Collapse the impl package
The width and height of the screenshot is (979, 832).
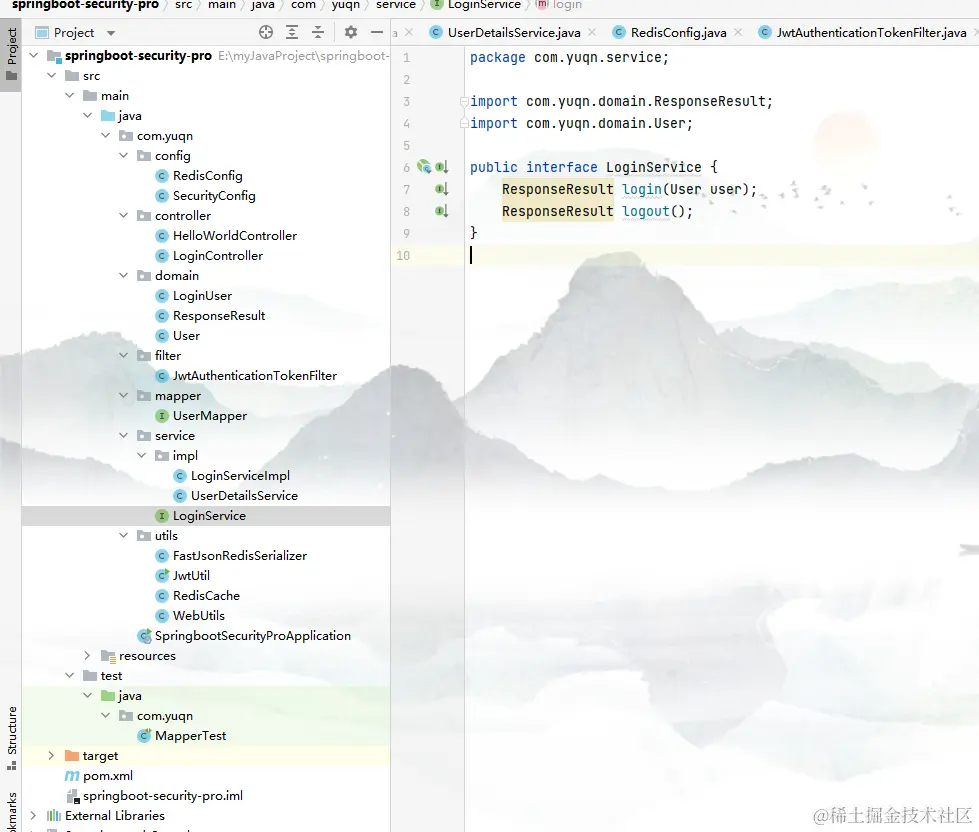pyautogui.click(x=142, y=456)
